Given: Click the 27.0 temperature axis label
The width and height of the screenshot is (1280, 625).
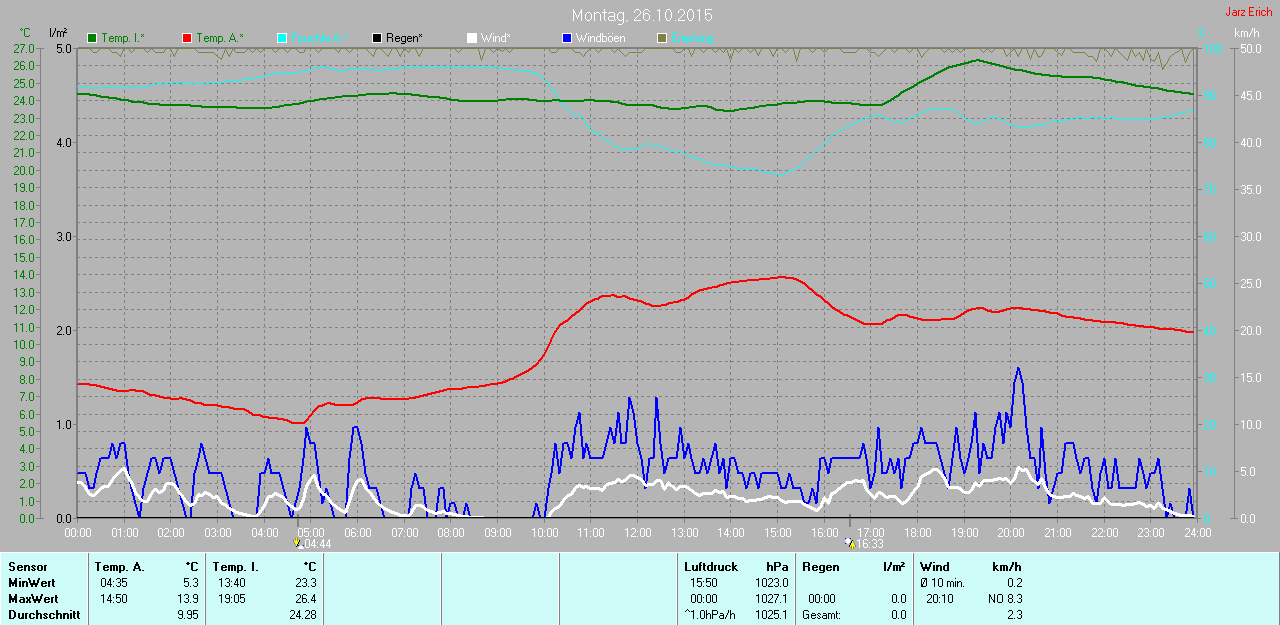Looking at the screenshot, I should (x=26, y=48).
